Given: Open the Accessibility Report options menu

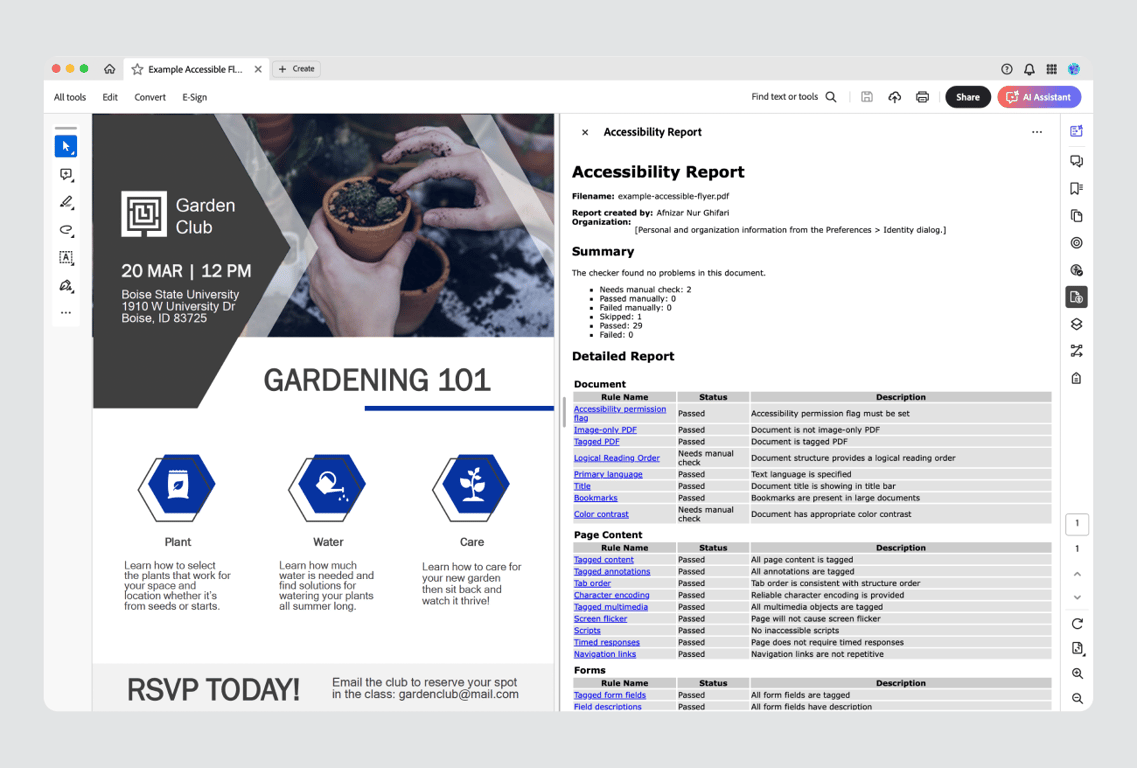Looking at the screenshot, I should point(1037,131).
